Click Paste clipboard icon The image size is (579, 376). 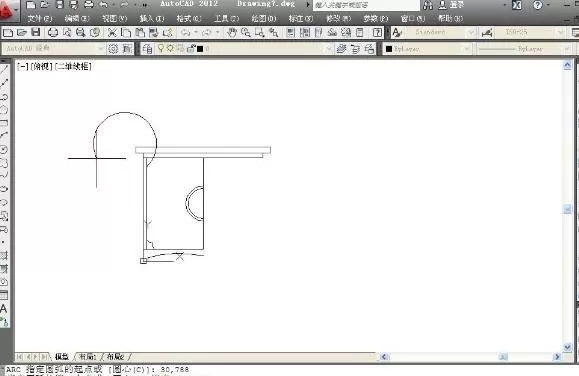[140, 33]
